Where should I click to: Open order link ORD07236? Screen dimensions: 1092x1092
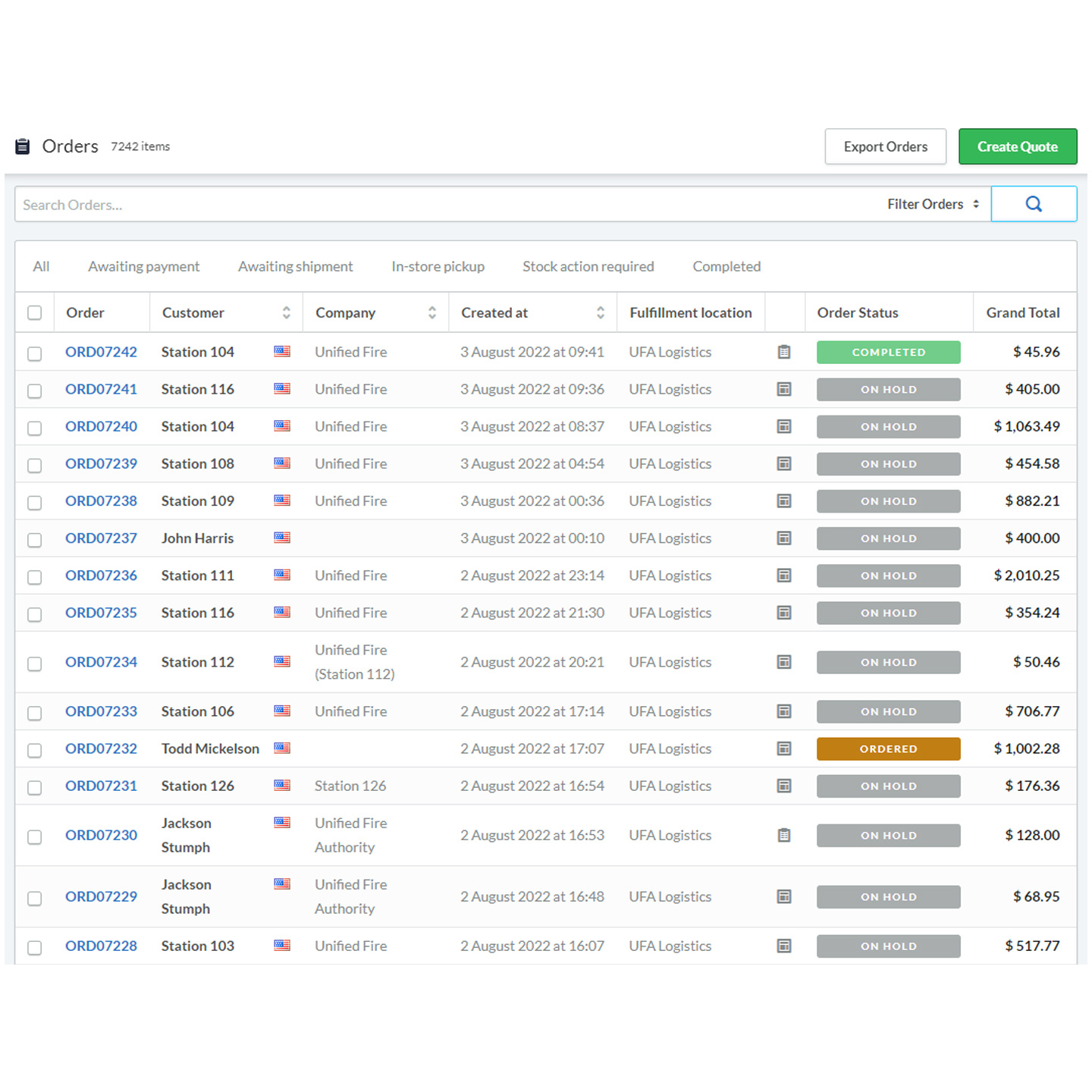pos(101,576)
